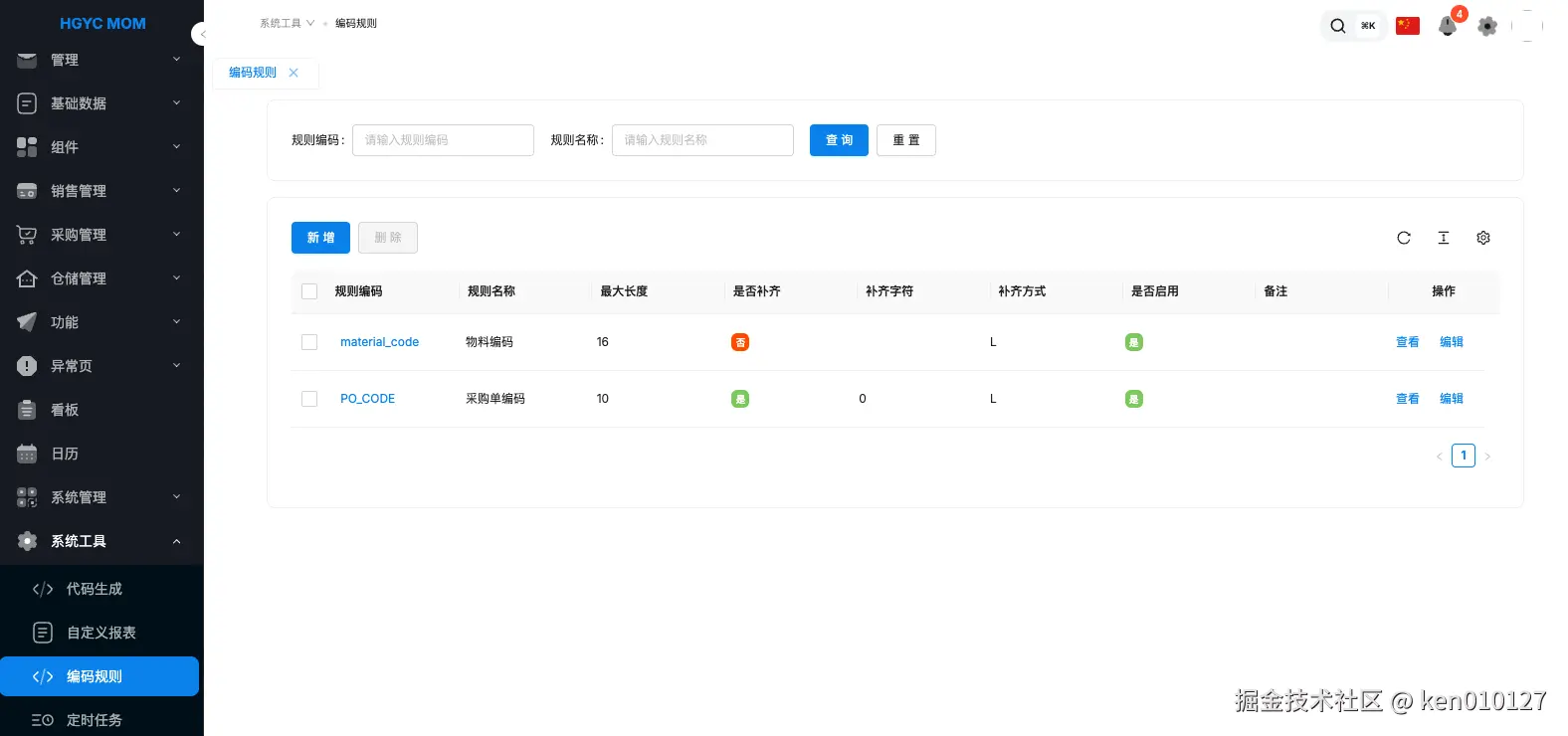Collapse the sidebar with arrow handle

tap(202, 34)
